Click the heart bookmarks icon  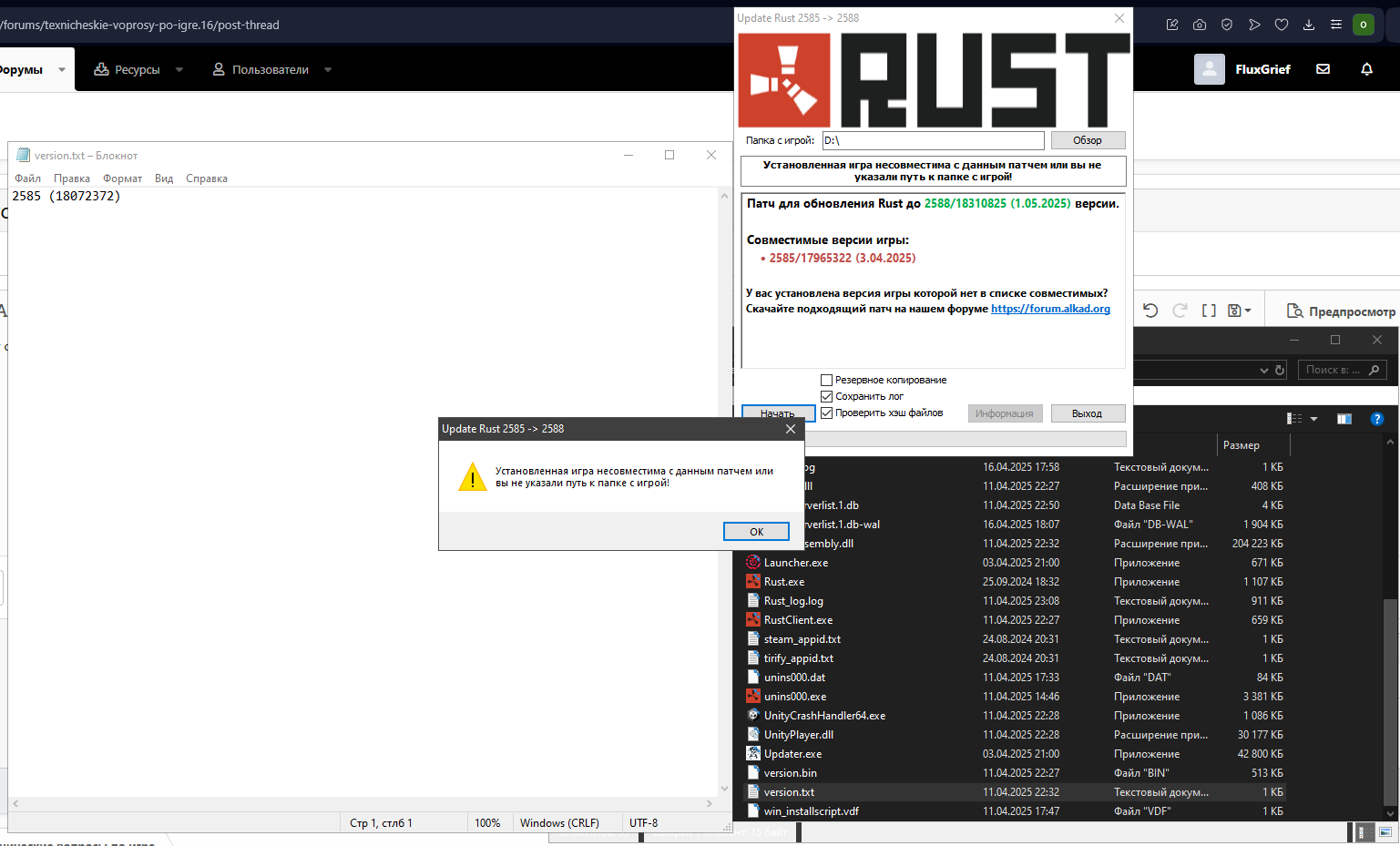click(1282, 25)
